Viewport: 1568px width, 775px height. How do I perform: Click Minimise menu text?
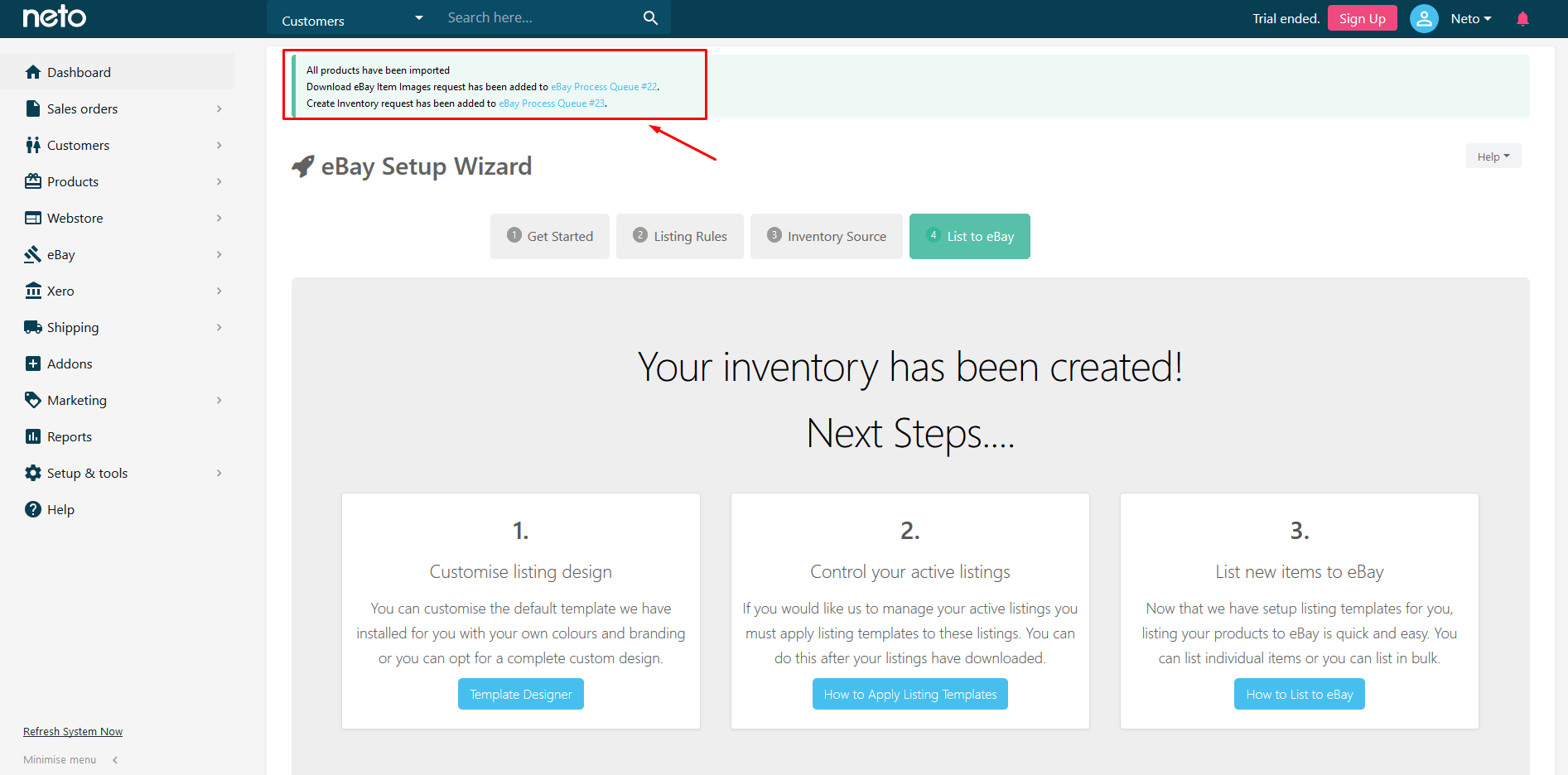60,760
